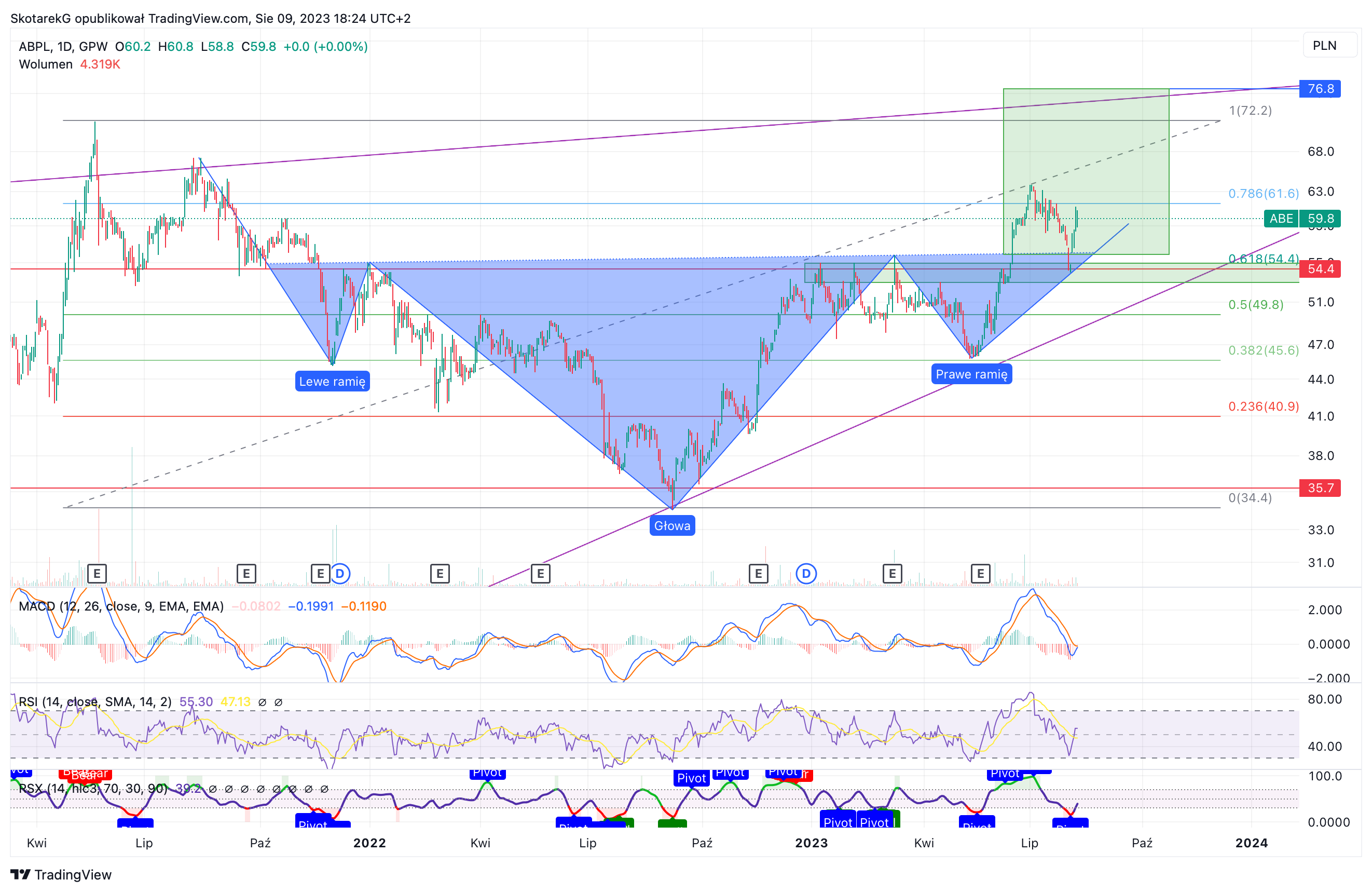Select the 'Prawe ramię' pattern label

[x=971, y=374]
